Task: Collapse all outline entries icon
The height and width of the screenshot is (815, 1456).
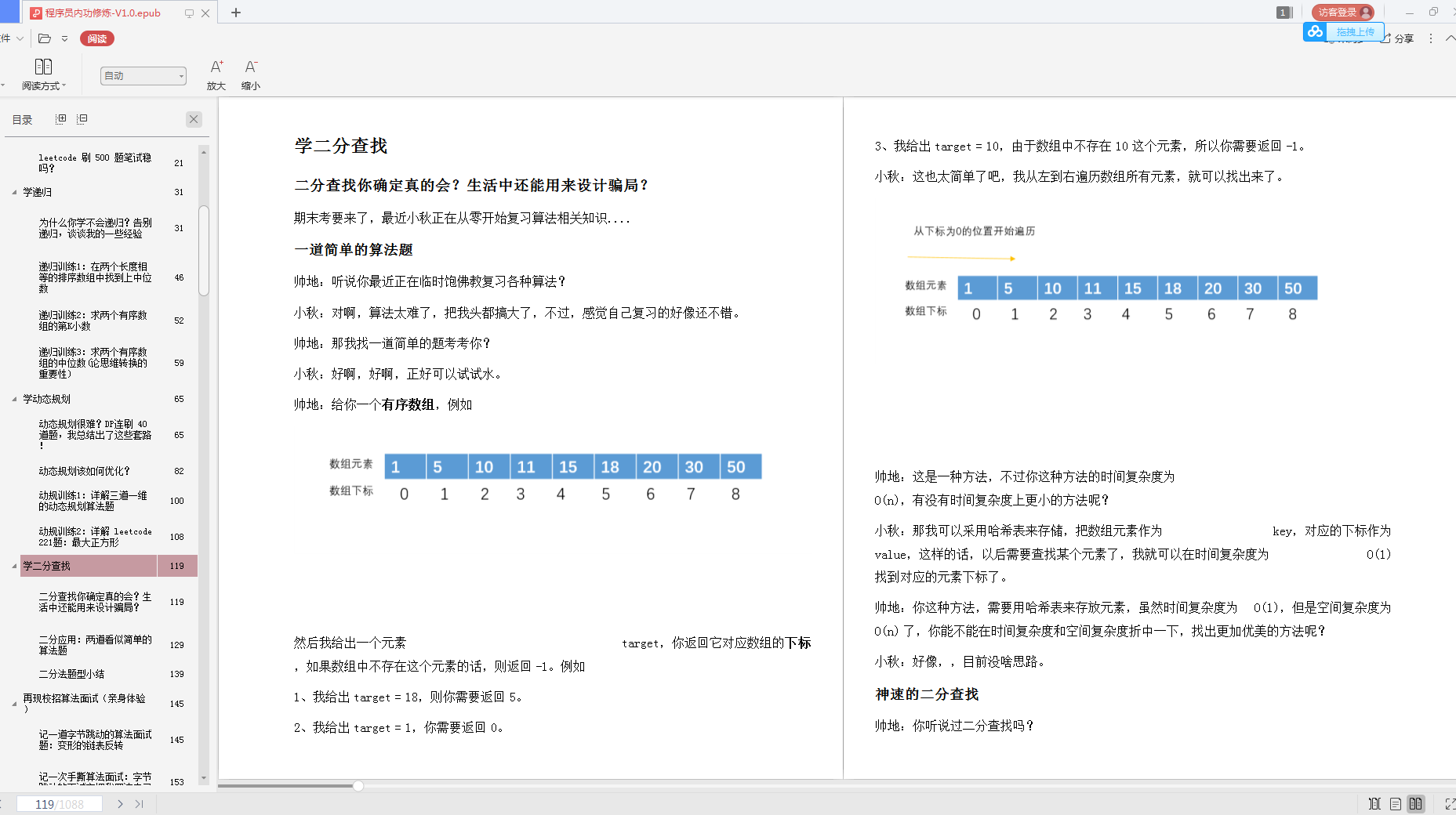Action: coord(82,119)
